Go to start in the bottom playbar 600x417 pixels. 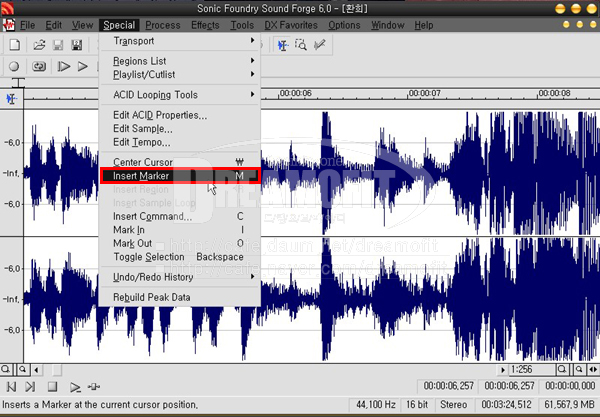click(11, 387)
